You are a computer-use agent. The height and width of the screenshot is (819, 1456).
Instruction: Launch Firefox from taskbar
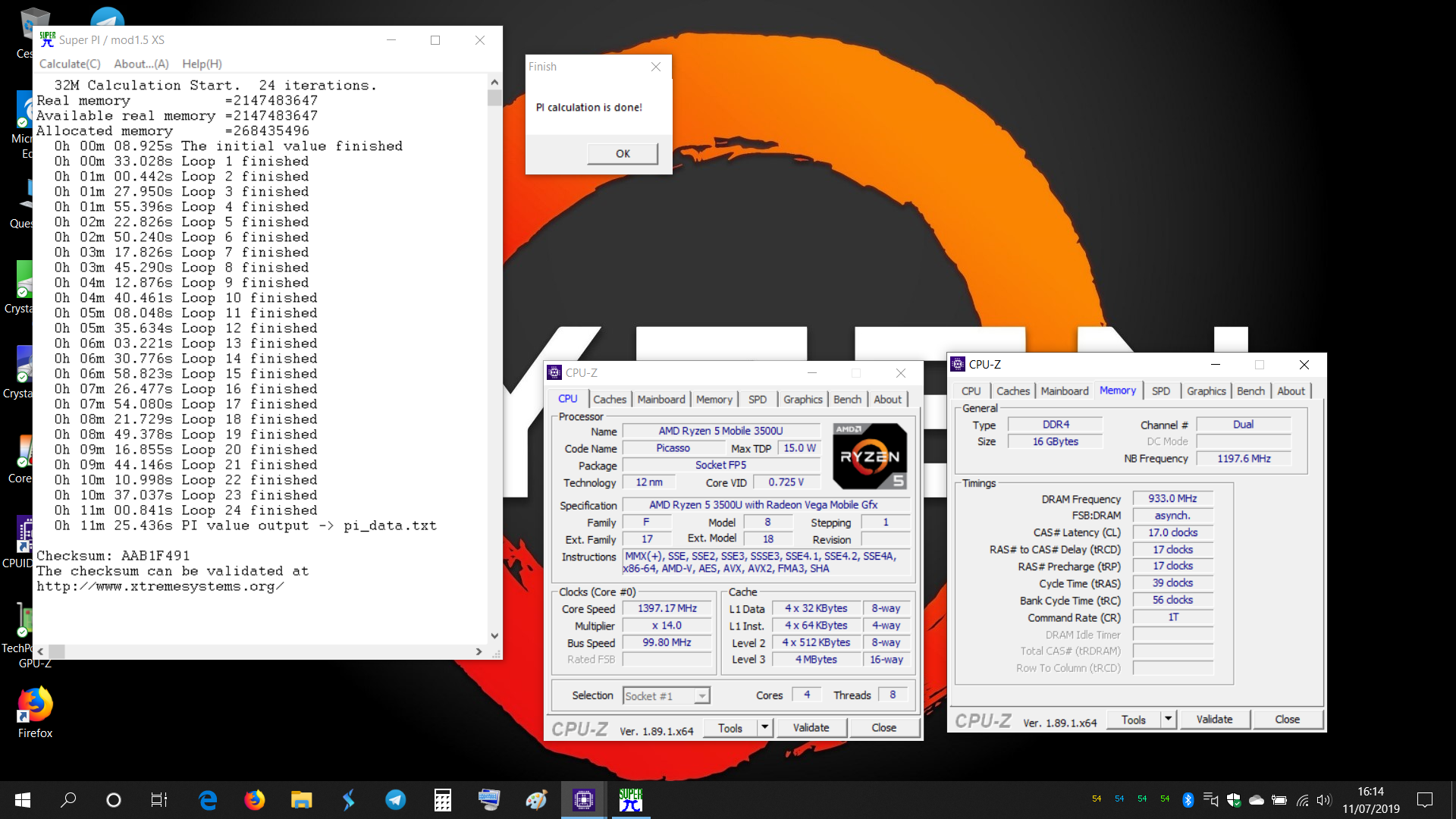pyautogui.click(x=255, y=800)
